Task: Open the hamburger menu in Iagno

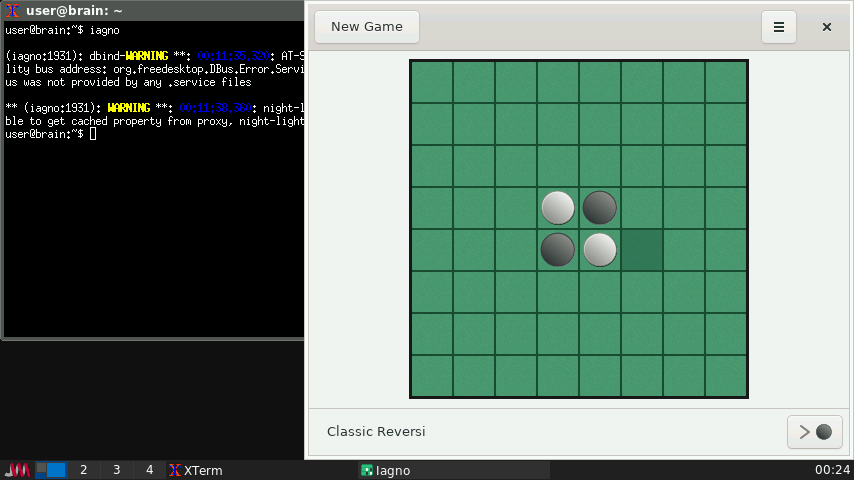Action: [x=779, y=27]
